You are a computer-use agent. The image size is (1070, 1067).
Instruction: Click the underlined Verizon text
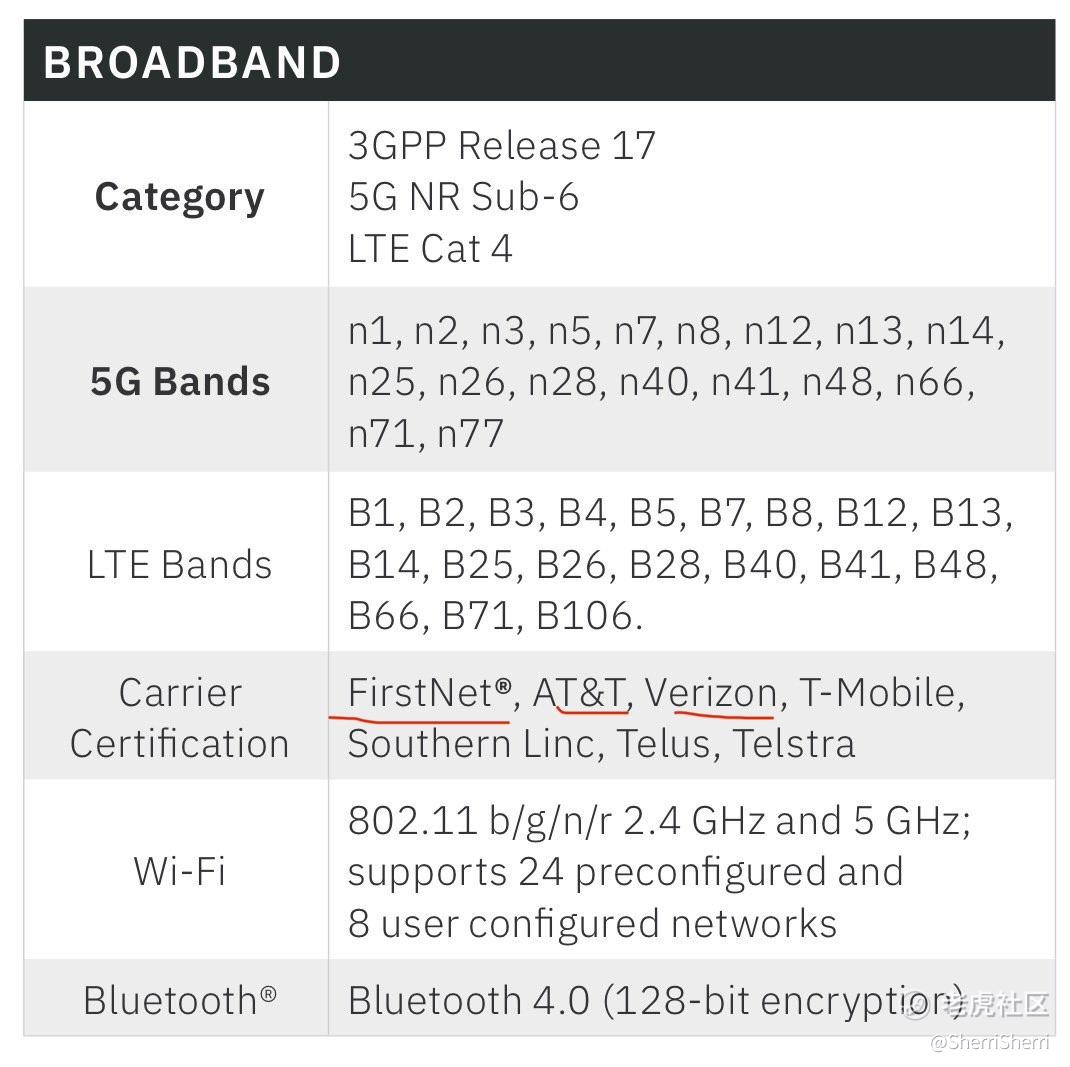click(x=711, y=693)
